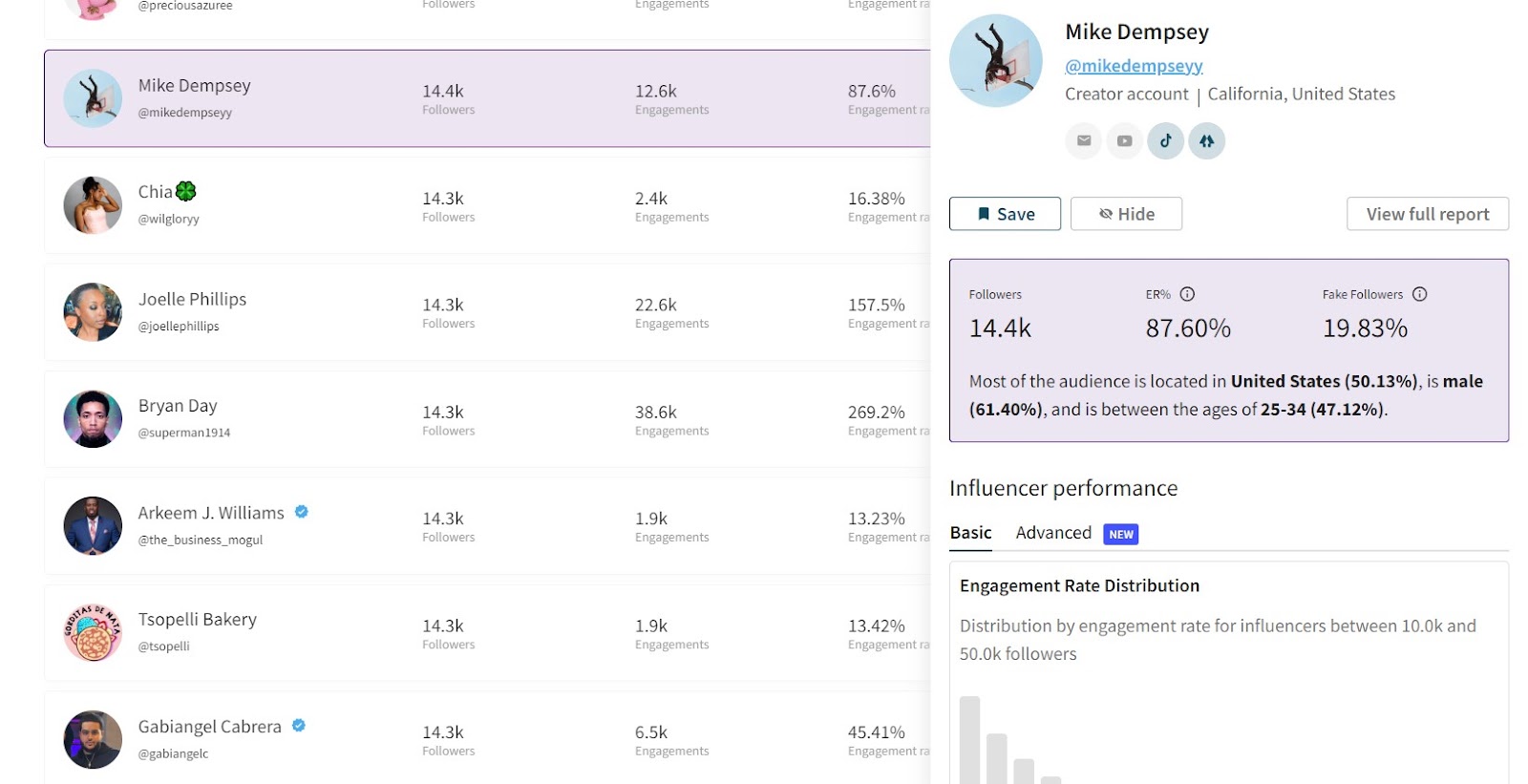Switch to the Advanced performance tab
Screen dimensions: 1528x784
1053,533
